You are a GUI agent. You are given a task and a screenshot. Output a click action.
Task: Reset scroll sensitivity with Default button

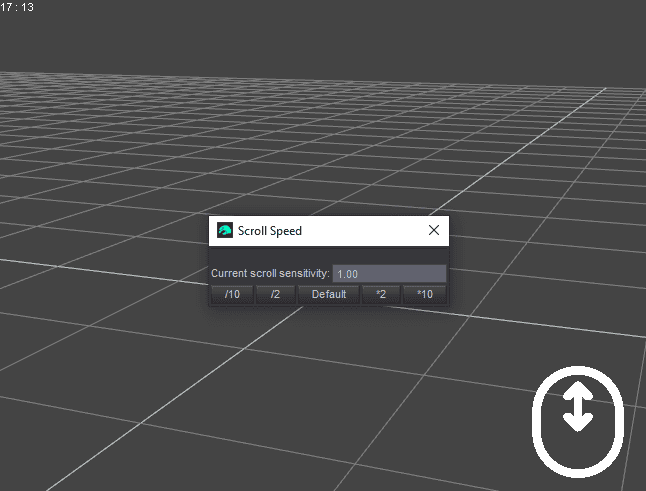[328, 294]
